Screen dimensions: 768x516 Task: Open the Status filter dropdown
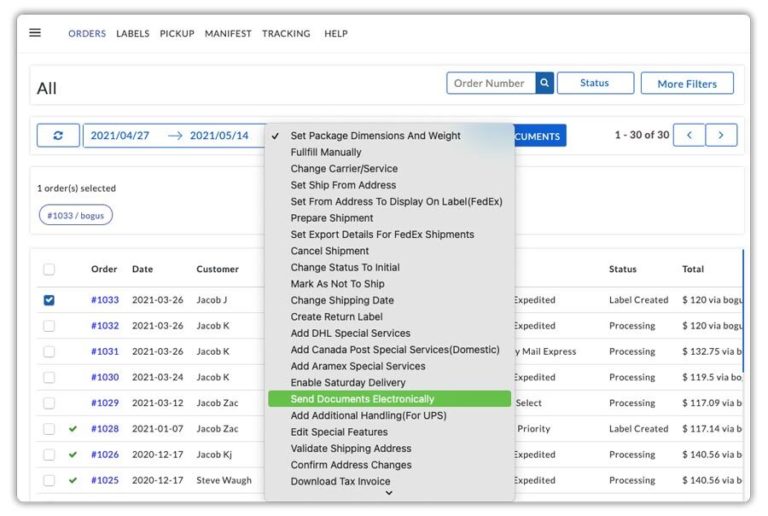(x=595, y=83)
